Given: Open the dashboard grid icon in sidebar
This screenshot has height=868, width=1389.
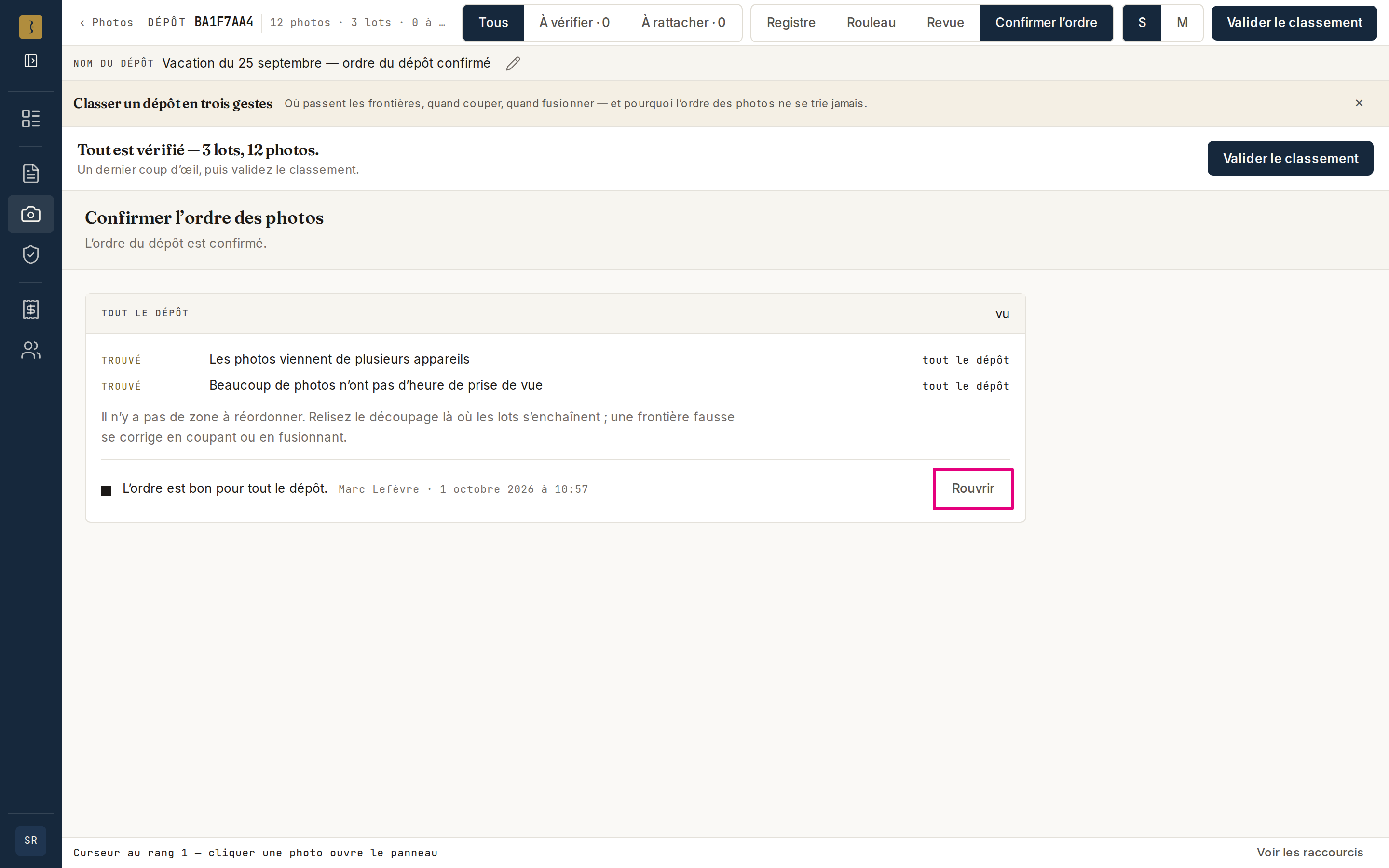Looking at the screenshot, I should pyautogui.click(x=30, y=119).
